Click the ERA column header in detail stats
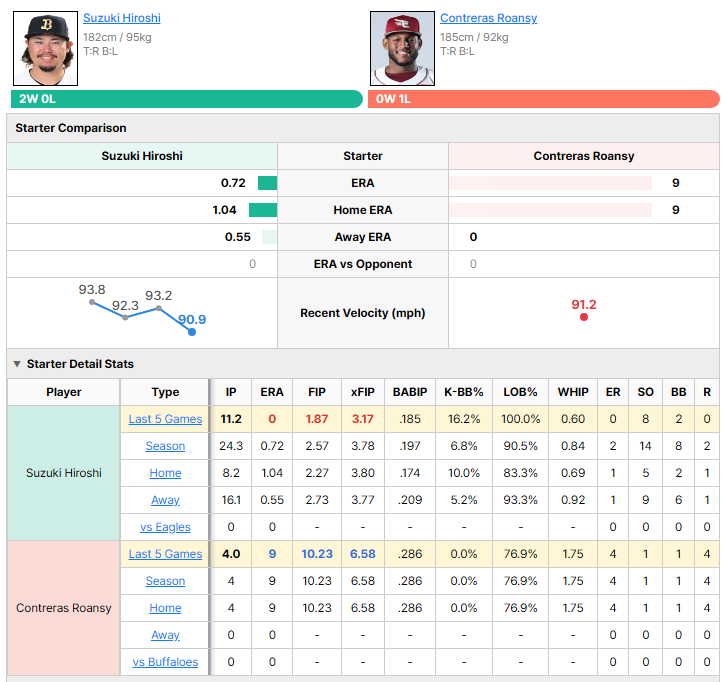Screen dimensions: 726x682 click(x=272, y=392)
